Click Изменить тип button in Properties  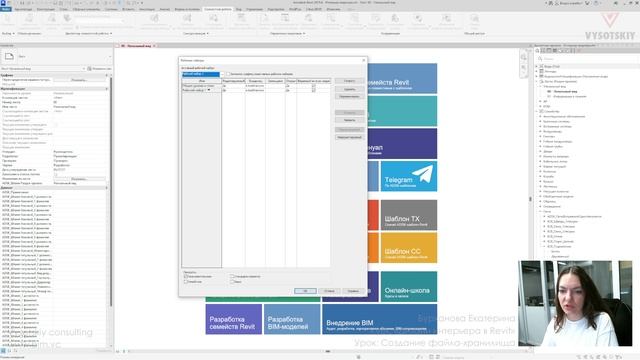(99, 69)
